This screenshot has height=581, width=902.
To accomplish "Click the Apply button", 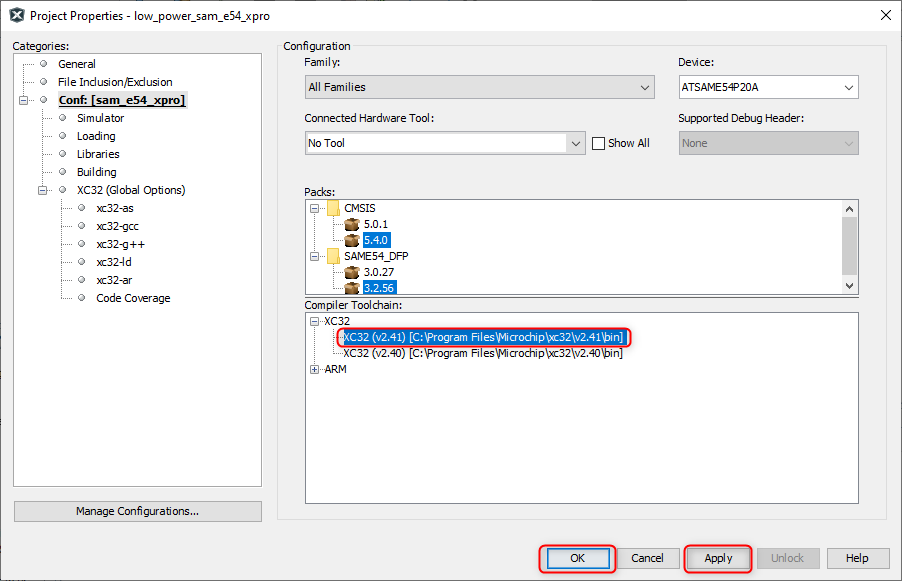I will (x=718, y=558).
